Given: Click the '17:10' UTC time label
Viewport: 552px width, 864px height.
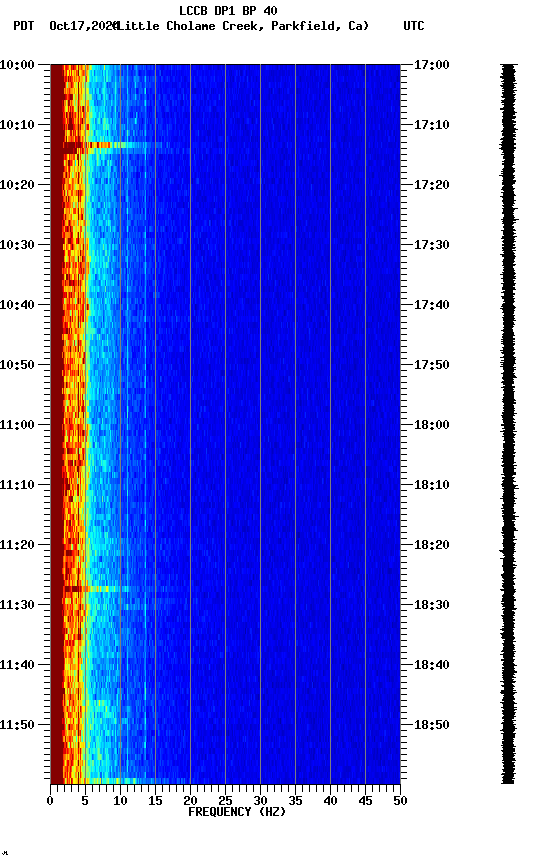Looking at the screenshot, I should coord(432,125).
